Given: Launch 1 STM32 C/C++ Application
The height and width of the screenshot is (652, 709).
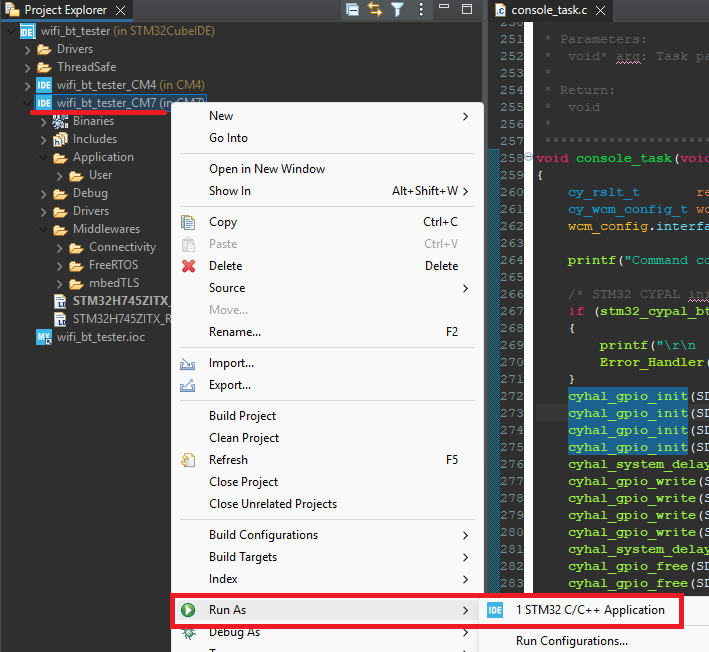Looking at the screenshot, I should [589, 610].
